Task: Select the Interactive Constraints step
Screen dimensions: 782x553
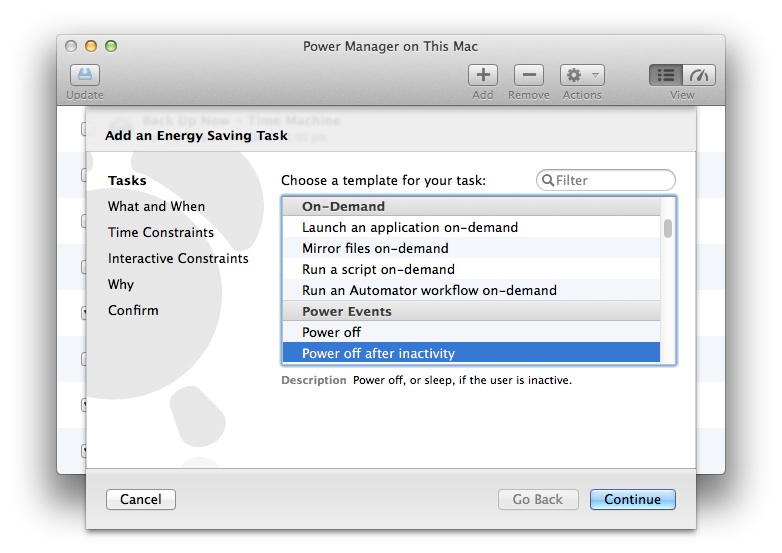Action: pyautogui.click(x=178, y=258)
